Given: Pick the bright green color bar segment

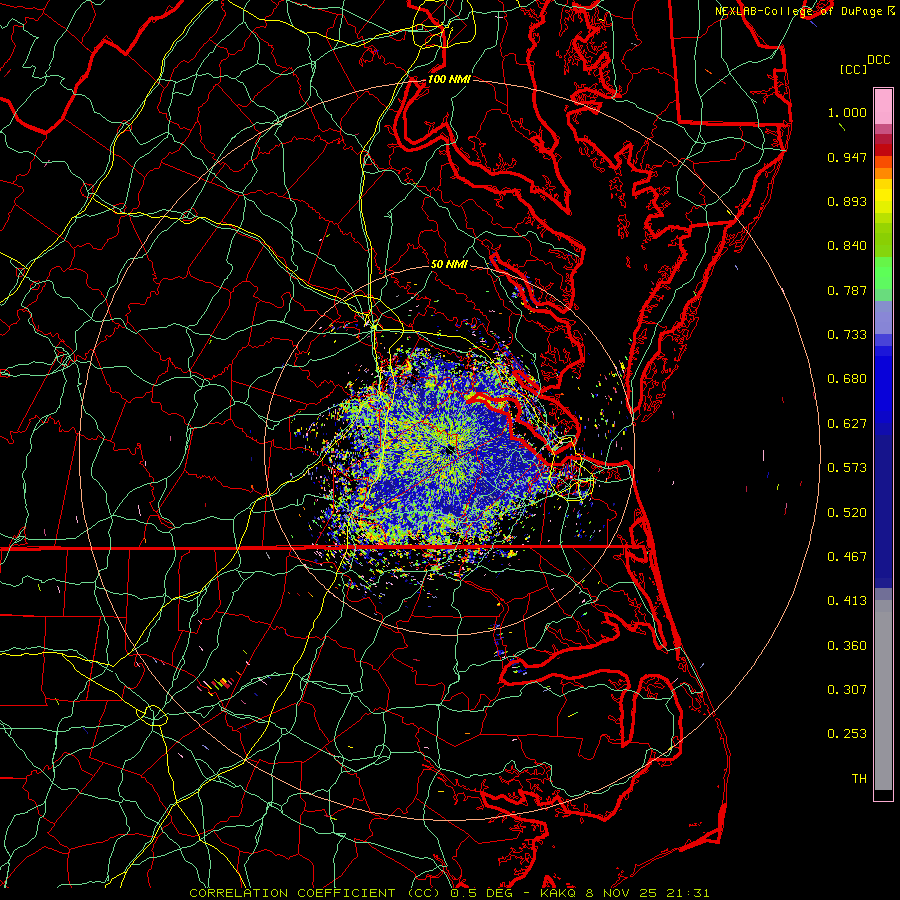Looking at the screenshot, I should click(x=883, y=273).
